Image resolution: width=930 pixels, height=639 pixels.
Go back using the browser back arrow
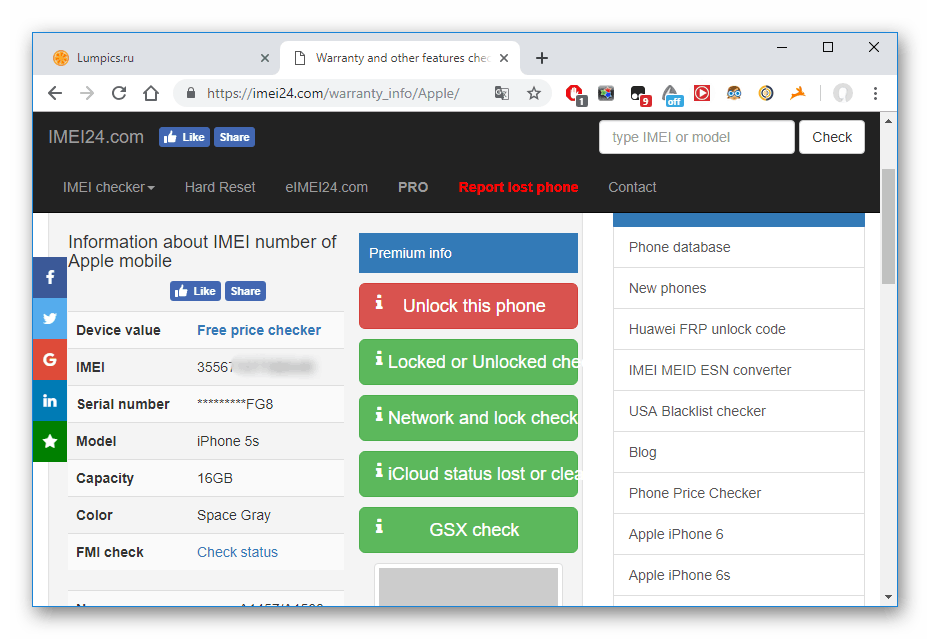click(x=55, y=93)
